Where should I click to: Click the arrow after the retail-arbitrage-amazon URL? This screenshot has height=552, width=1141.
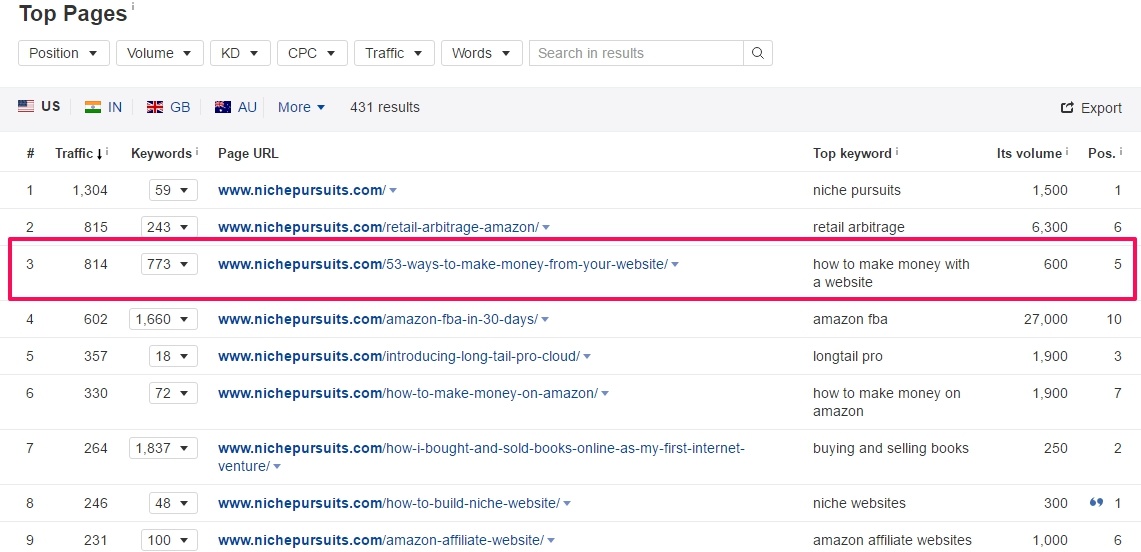tap(546, 228)
